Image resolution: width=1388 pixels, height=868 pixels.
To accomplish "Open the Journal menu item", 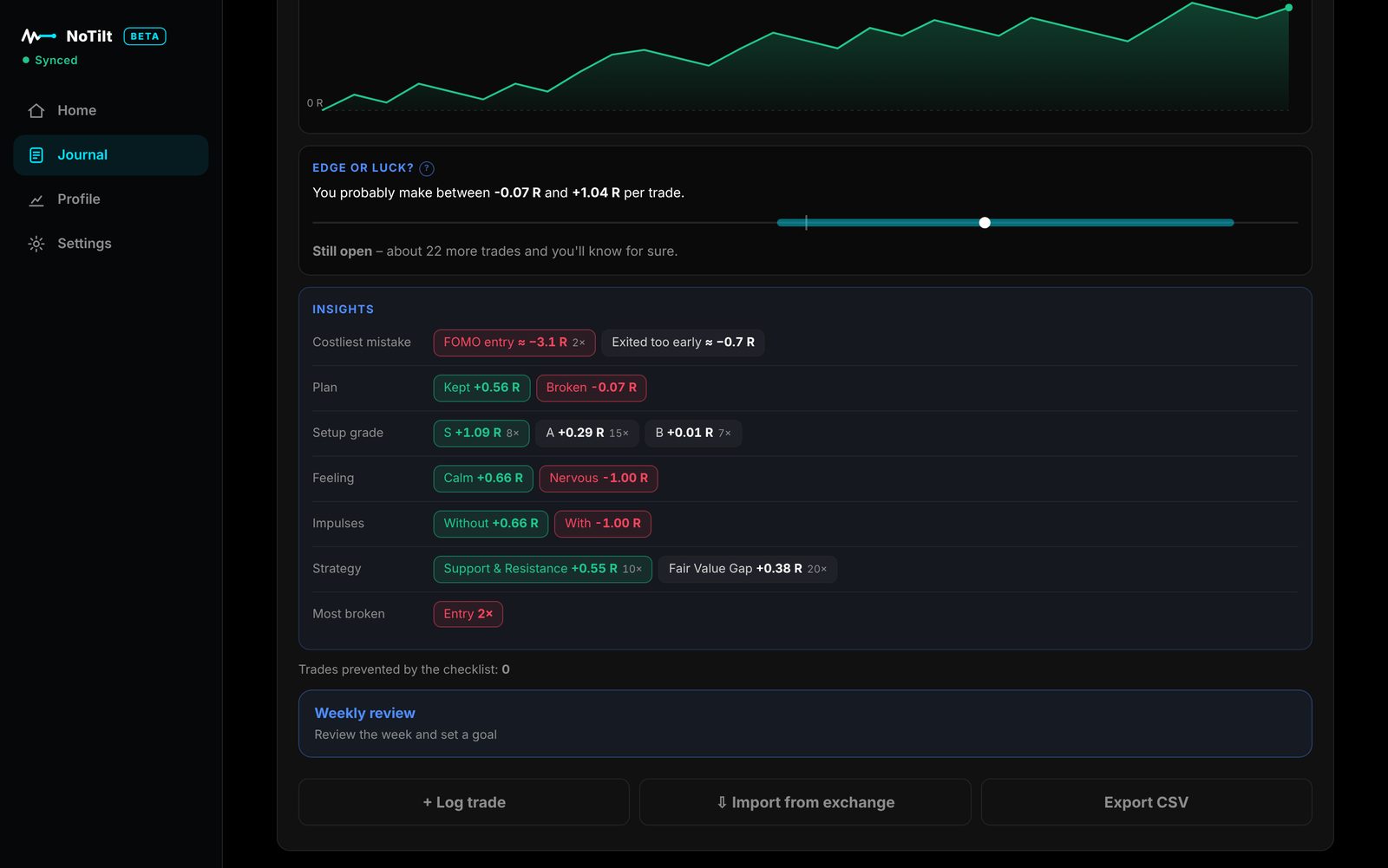I will (111, 155).
